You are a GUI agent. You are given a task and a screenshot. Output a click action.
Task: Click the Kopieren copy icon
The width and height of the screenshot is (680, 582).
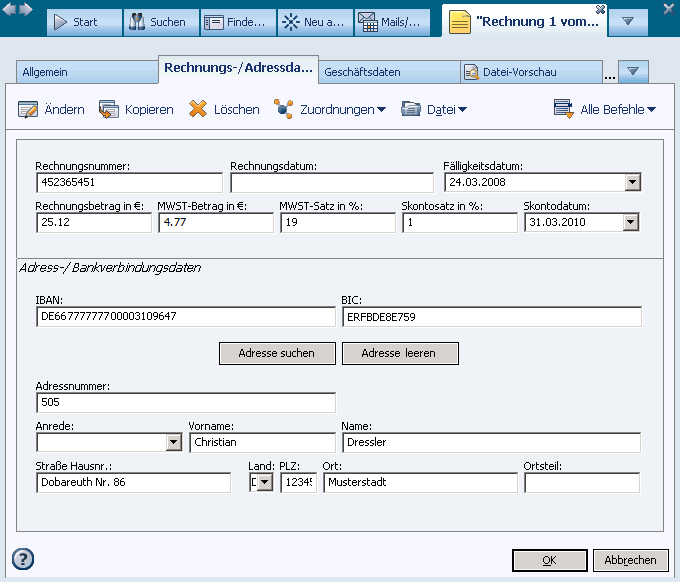coord(109,109)
